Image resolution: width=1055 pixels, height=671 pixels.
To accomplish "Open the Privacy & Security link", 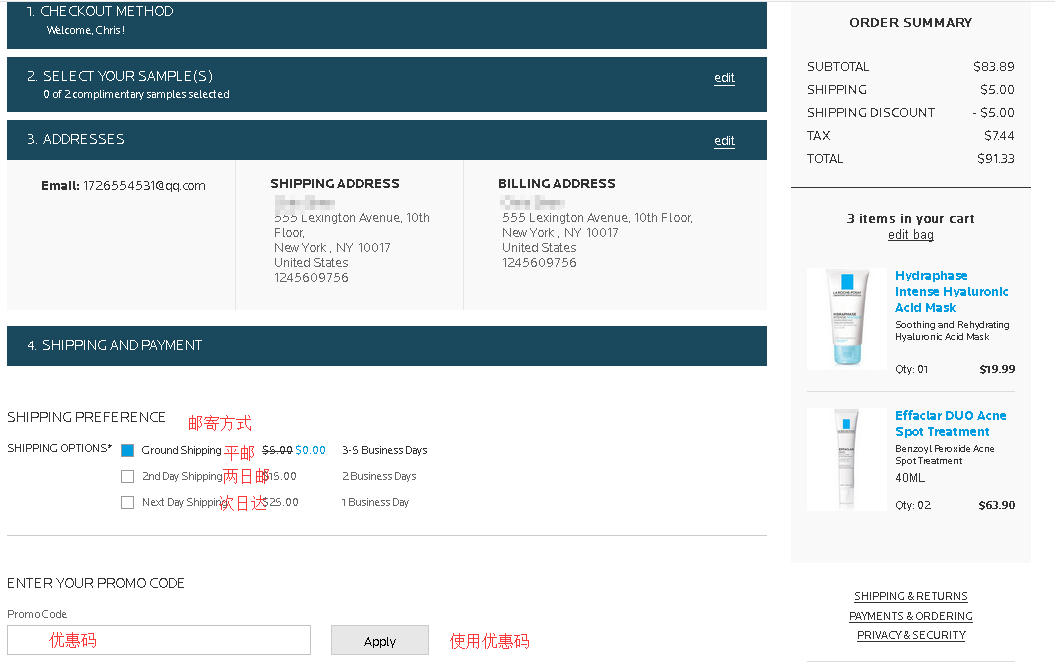I will click(x=910, y=635).
